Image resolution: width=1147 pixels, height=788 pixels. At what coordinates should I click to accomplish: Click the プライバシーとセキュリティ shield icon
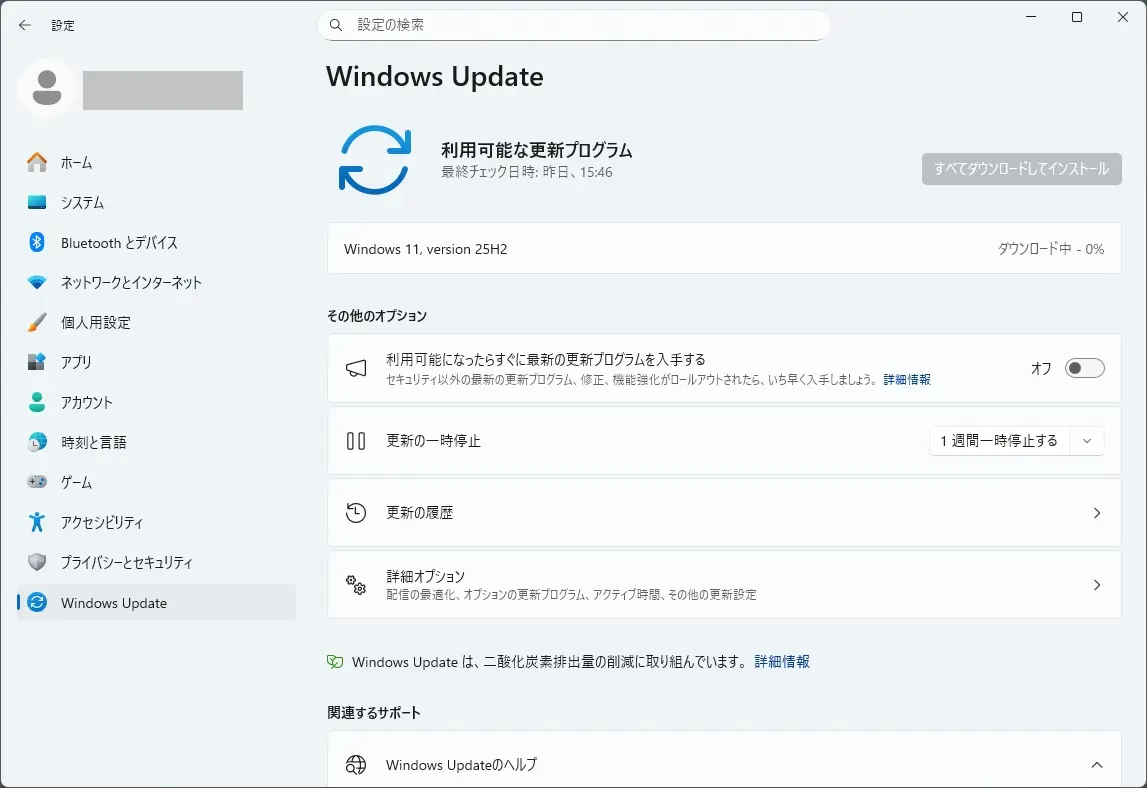click(x=37, y=562)
